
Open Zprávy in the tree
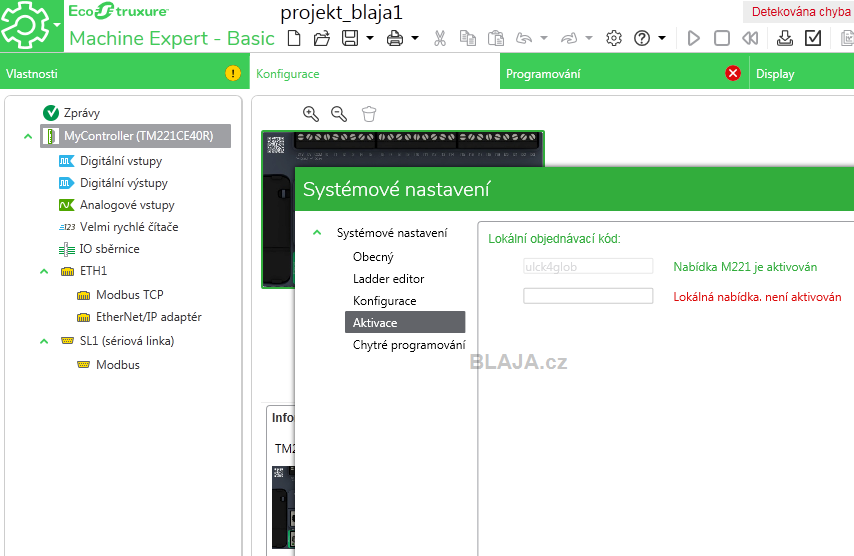82,113
